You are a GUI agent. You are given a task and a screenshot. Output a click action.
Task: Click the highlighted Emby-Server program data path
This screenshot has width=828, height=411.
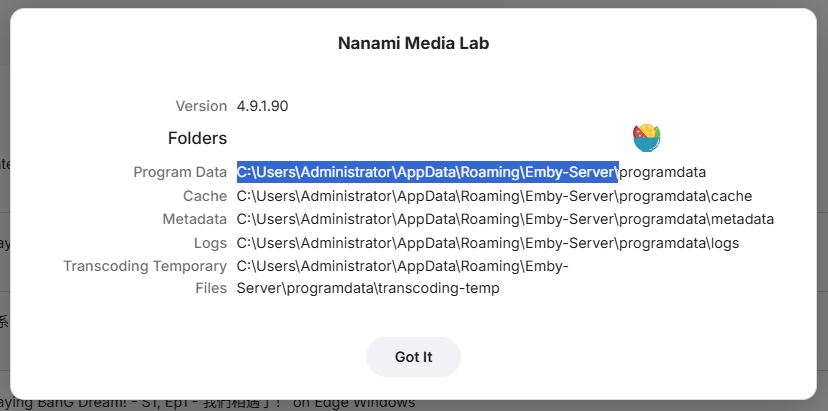[427, 172]
